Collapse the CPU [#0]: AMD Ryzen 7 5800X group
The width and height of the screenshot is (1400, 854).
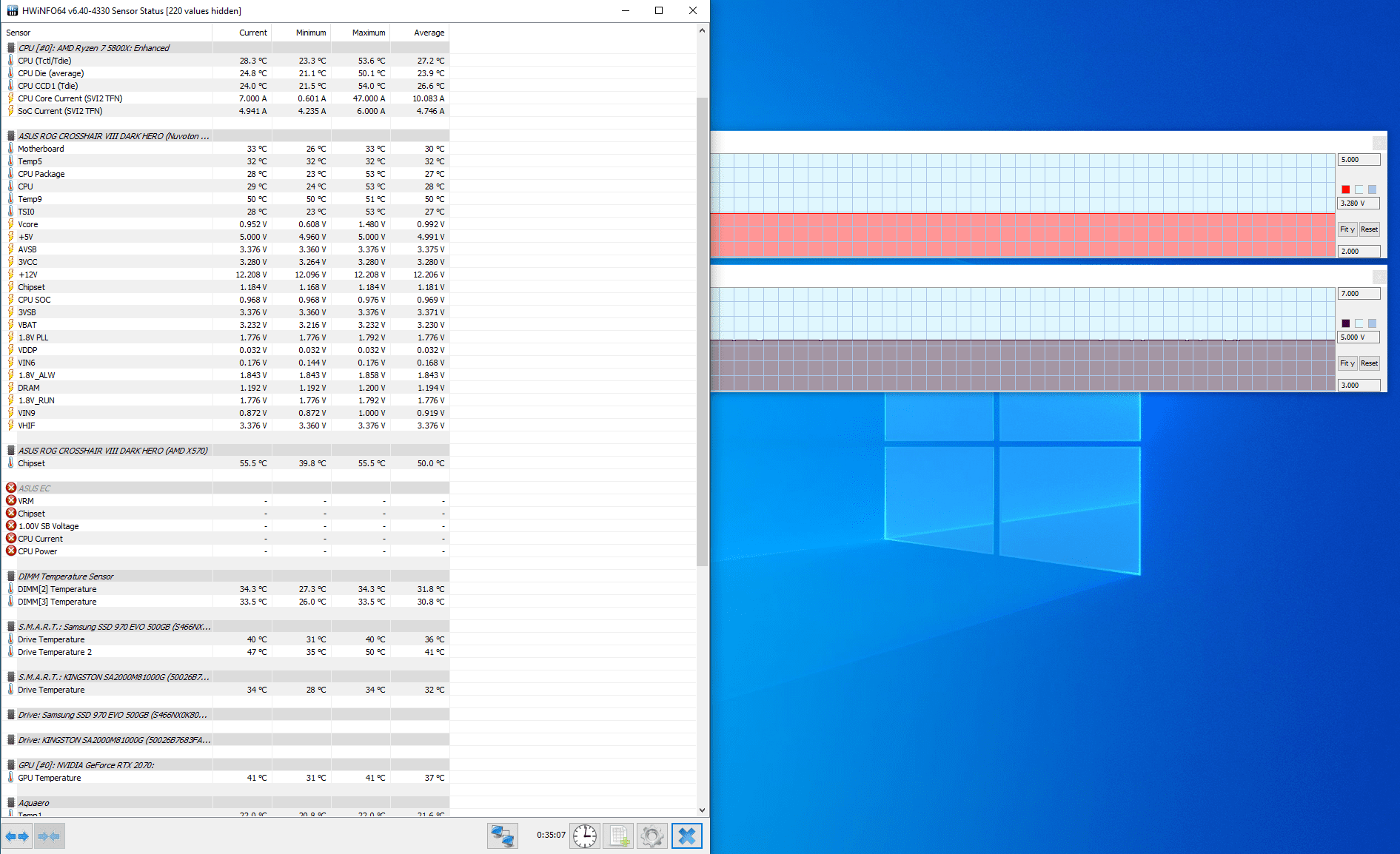click(x=227, y=48)
